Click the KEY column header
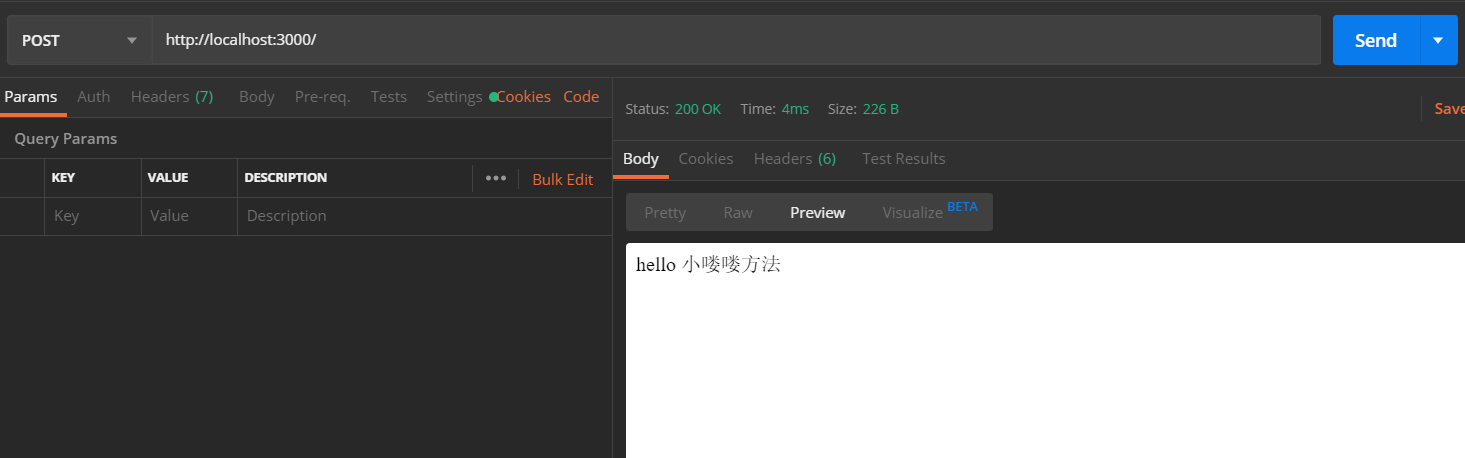Image resolution: width=1465 pixels, height=458 pixels. 63,178
